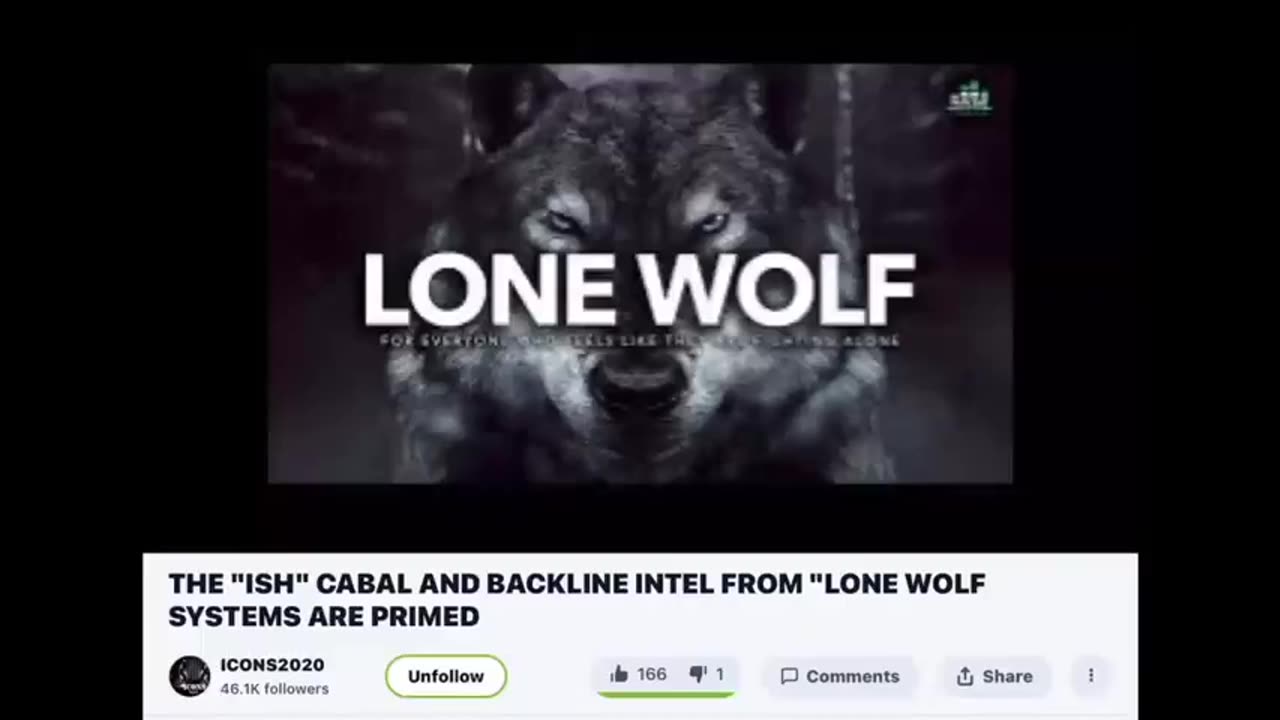
Task: Click the share arrow icon
Action: (x=965, y=677)
